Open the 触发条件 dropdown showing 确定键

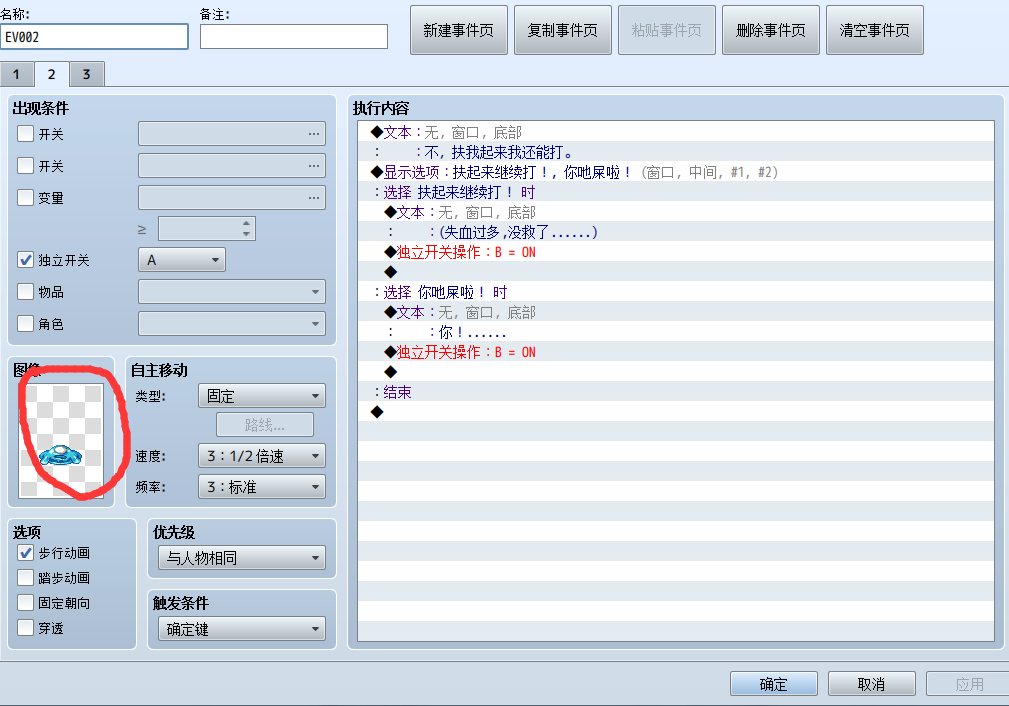tap(242, 629)
